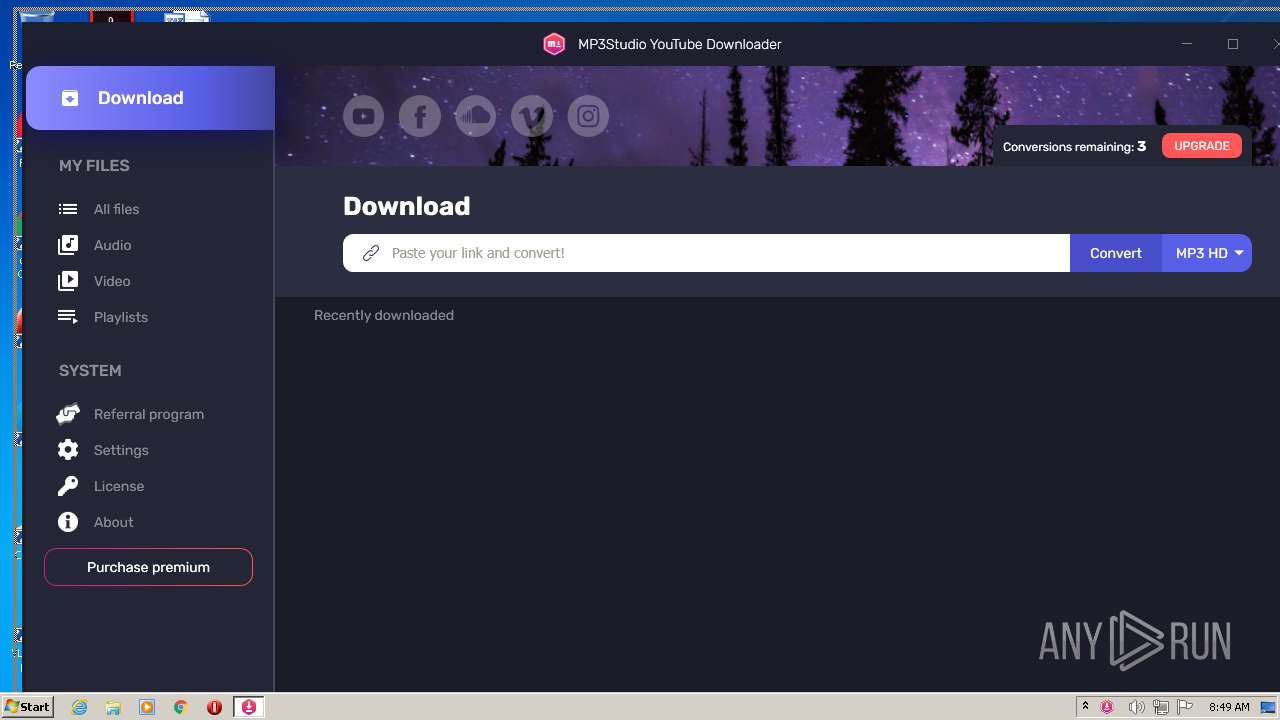The image size is (1280, 720).
Task: Maximize the MP3Studio window
Action: [1233, 44]
